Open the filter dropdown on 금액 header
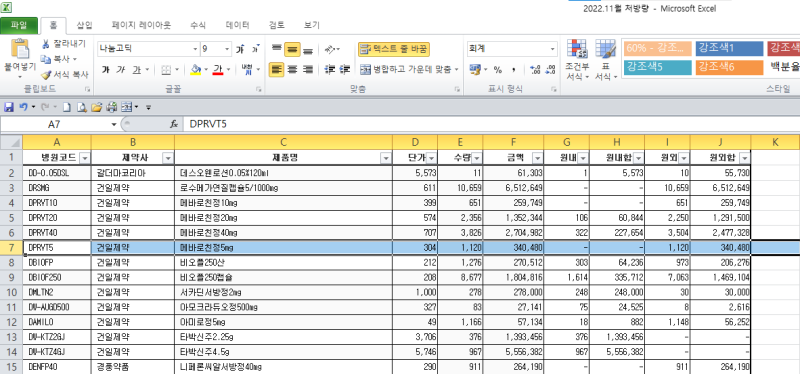 pos(537,158)
